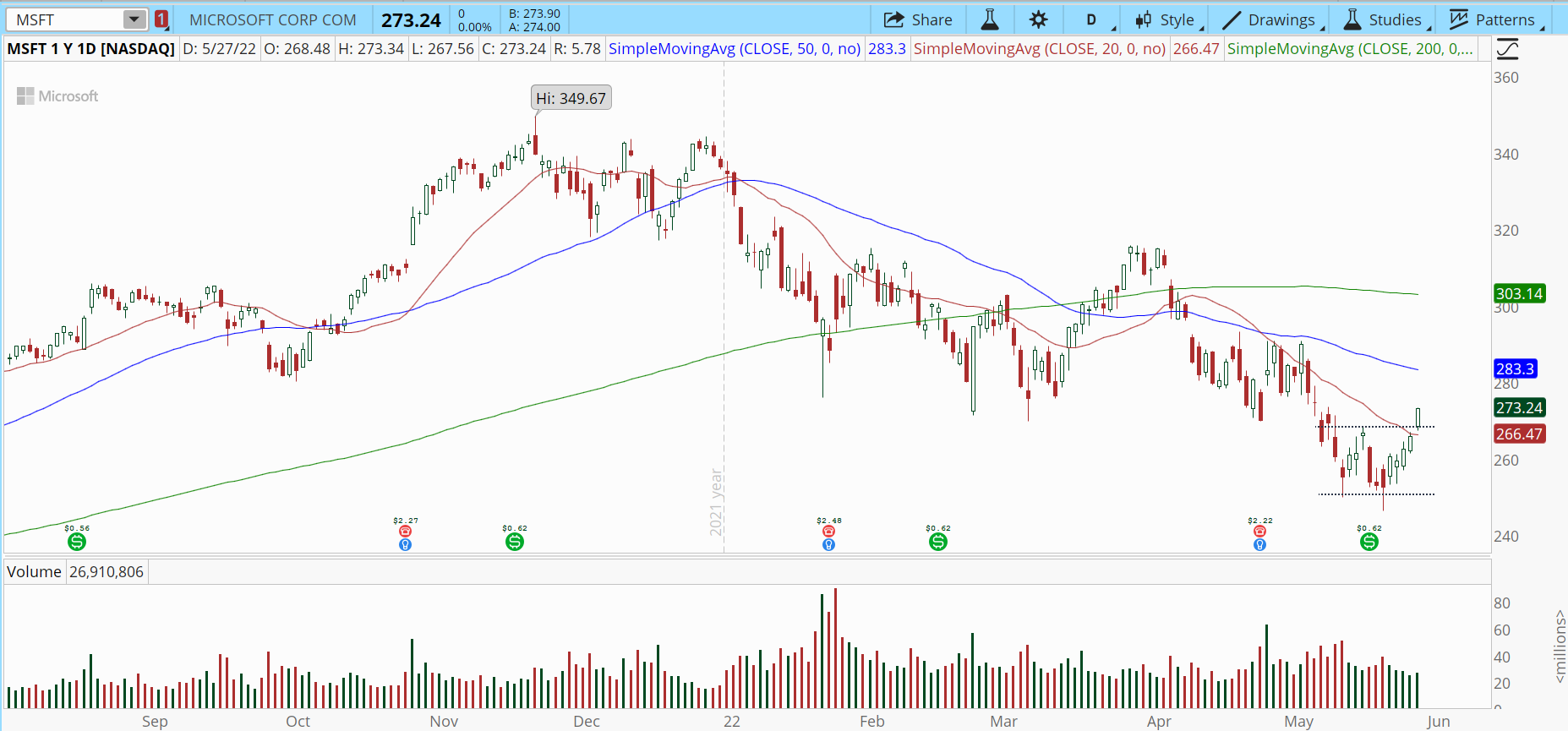The image size is (1568, 731).
Task: Click the lightbulb icon under $2.48 earnings
Action: [x=828, y=545]
